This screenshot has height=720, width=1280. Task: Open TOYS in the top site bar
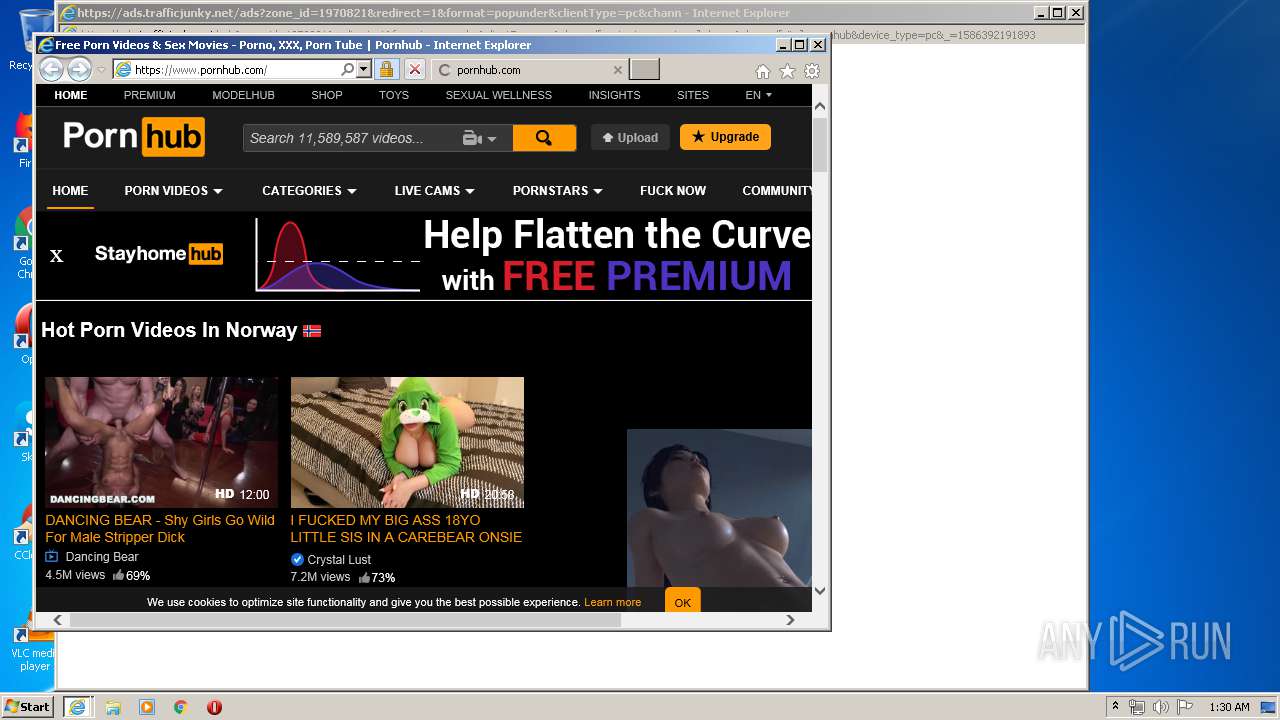click(394, 95)
